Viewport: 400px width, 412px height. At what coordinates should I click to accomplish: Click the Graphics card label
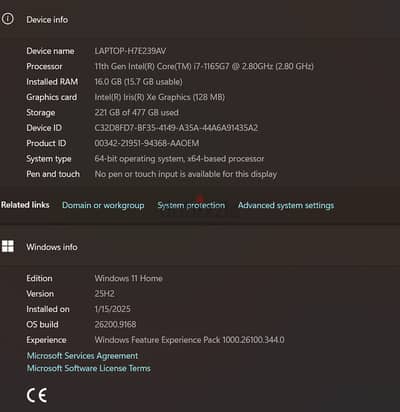pyautogui.click(x=52, y=97)
